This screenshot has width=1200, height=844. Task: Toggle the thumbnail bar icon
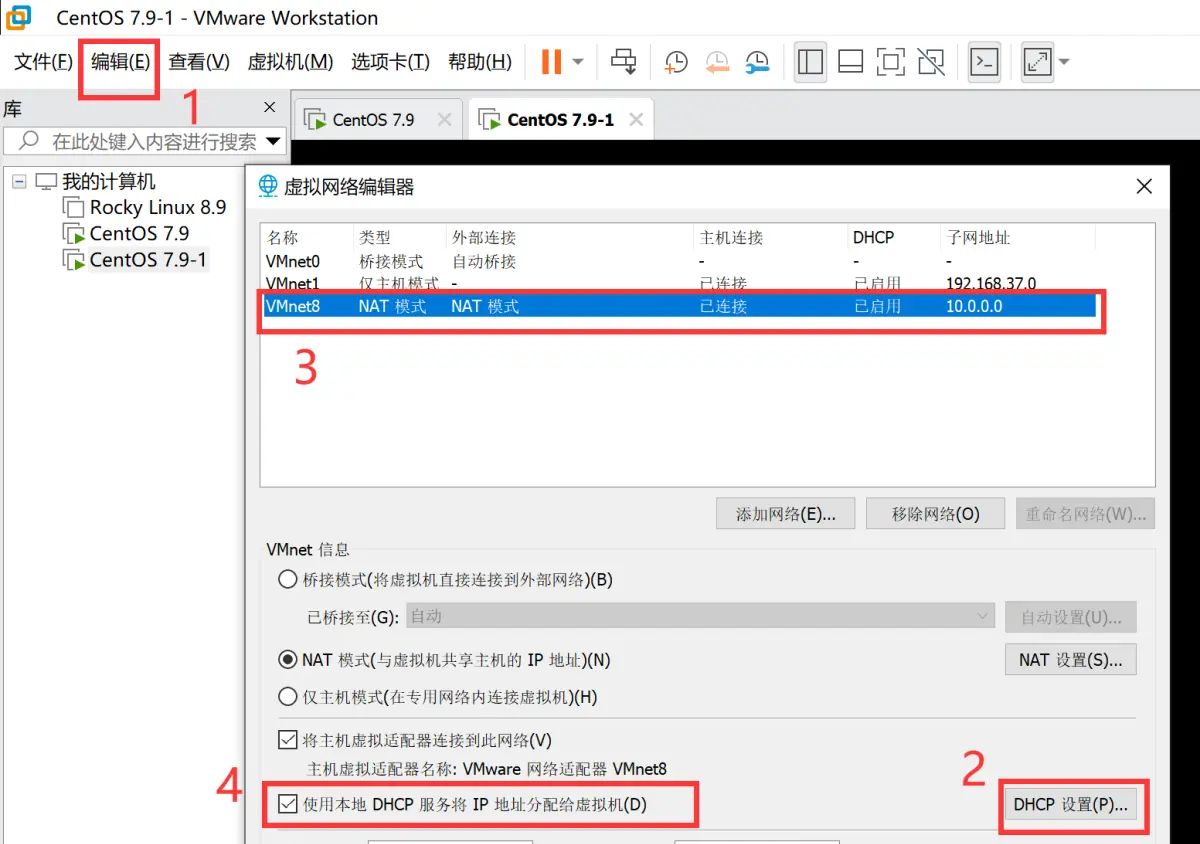[850, 61]
